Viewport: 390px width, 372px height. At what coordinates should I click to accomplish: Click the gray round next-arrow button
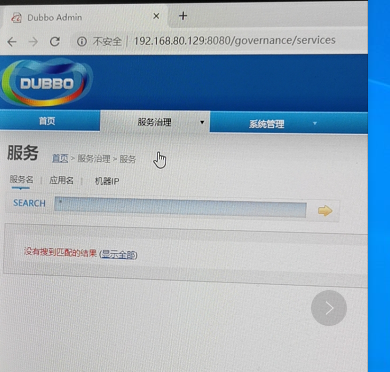point(329,308)
